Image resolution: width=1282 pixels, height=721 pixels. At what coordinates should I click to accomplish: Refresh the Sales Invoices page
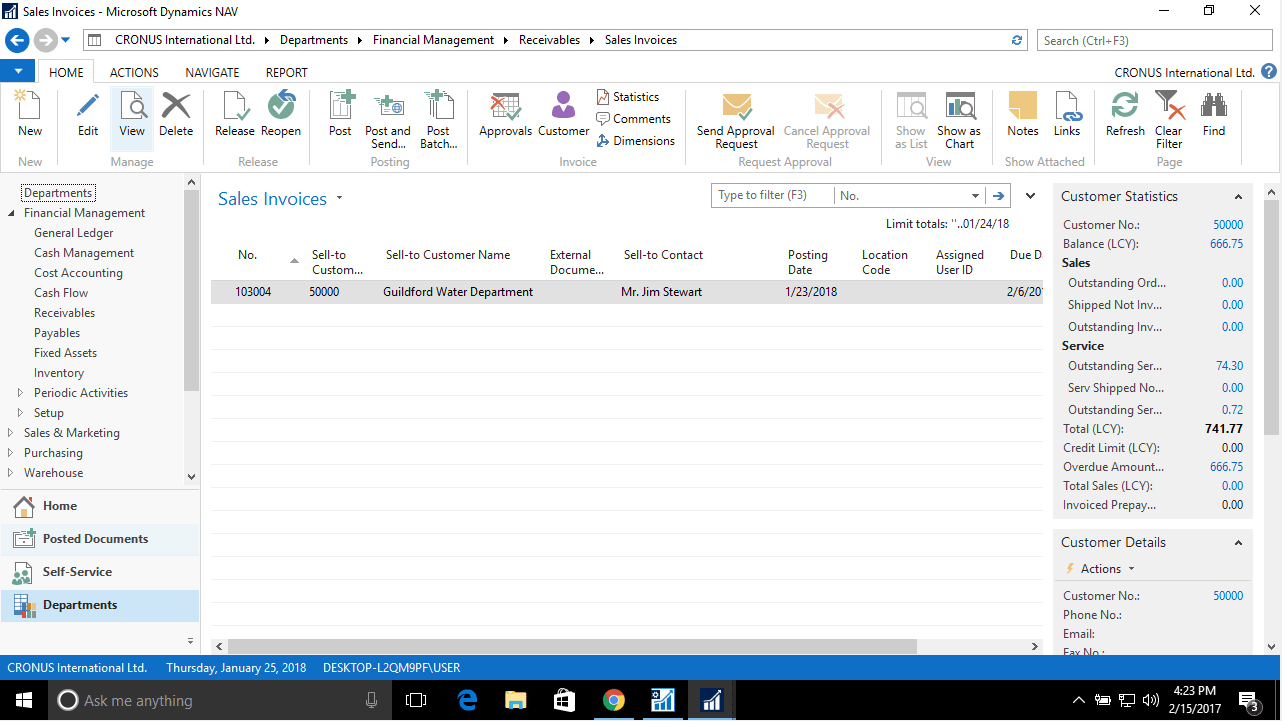1124,118
